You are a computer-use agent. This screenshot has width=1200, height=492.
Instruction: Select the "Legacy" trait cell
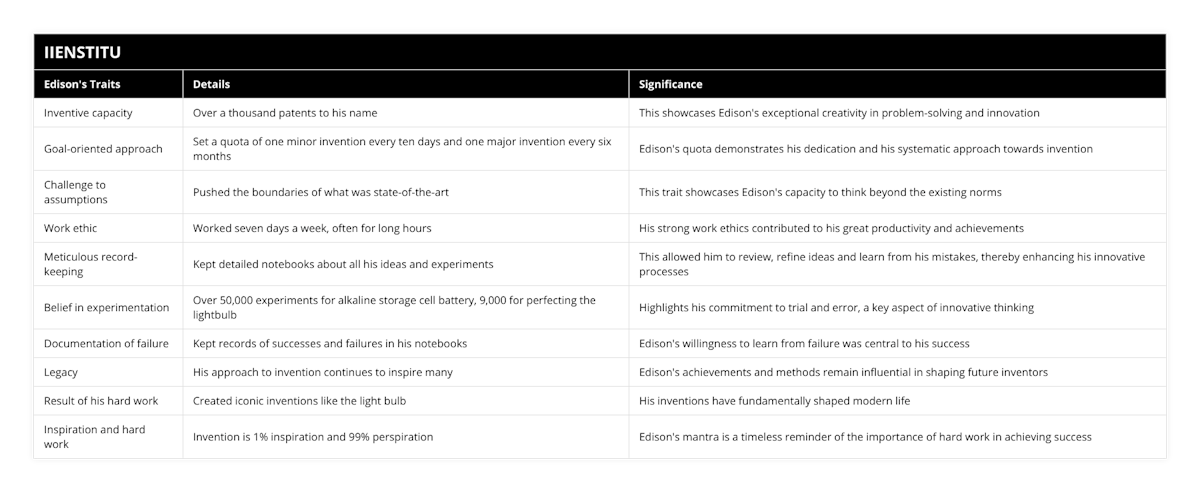[x=60, y=372]
